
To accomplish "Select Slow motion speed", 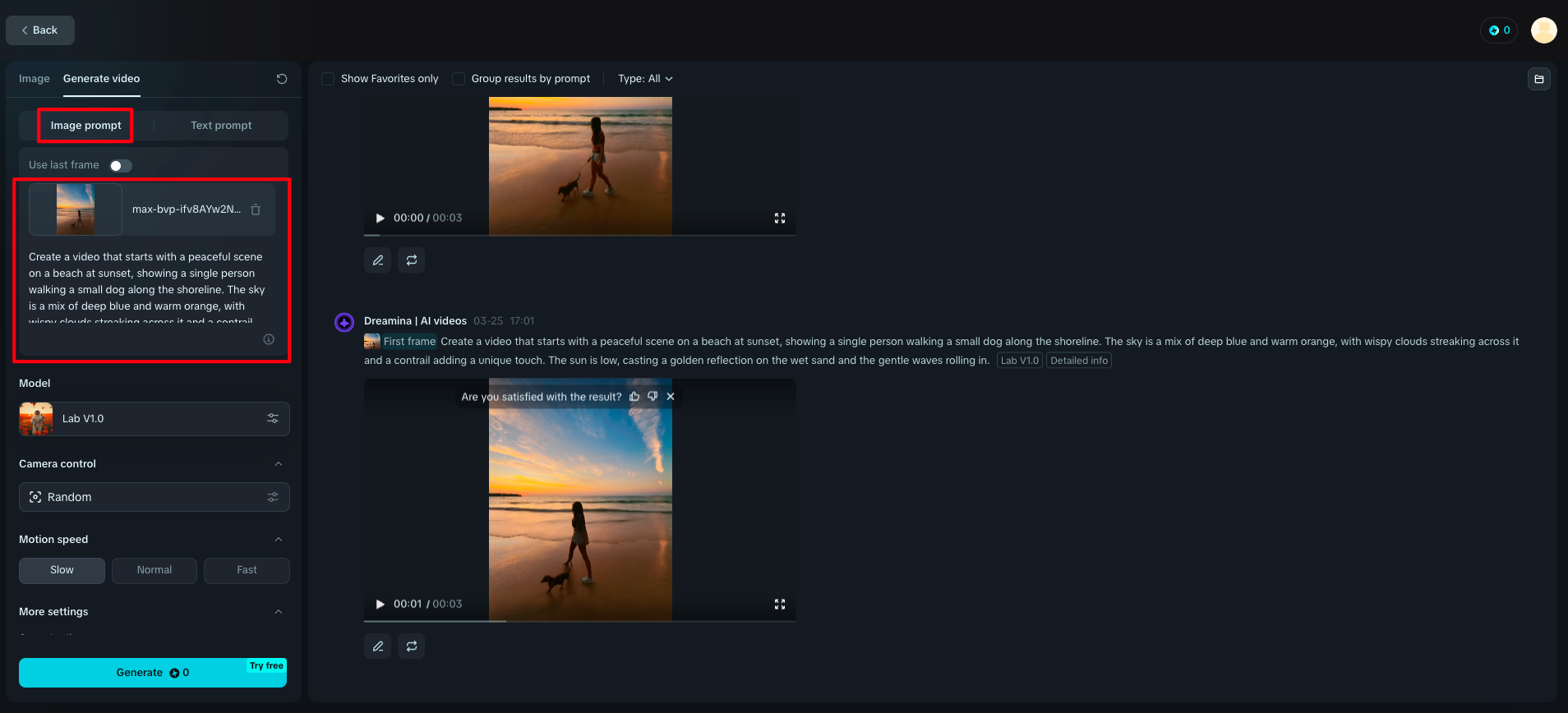I will coord(62,570).
